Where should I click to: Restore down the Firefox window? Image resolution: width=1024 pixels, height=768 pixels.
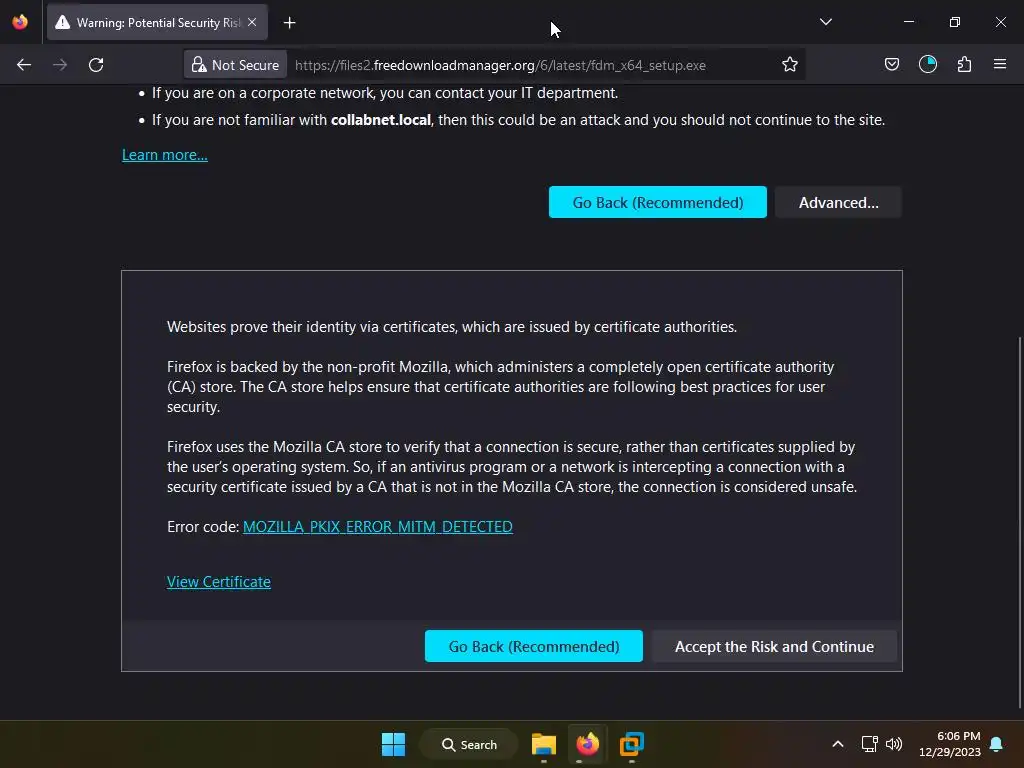(x=954, y=22)
